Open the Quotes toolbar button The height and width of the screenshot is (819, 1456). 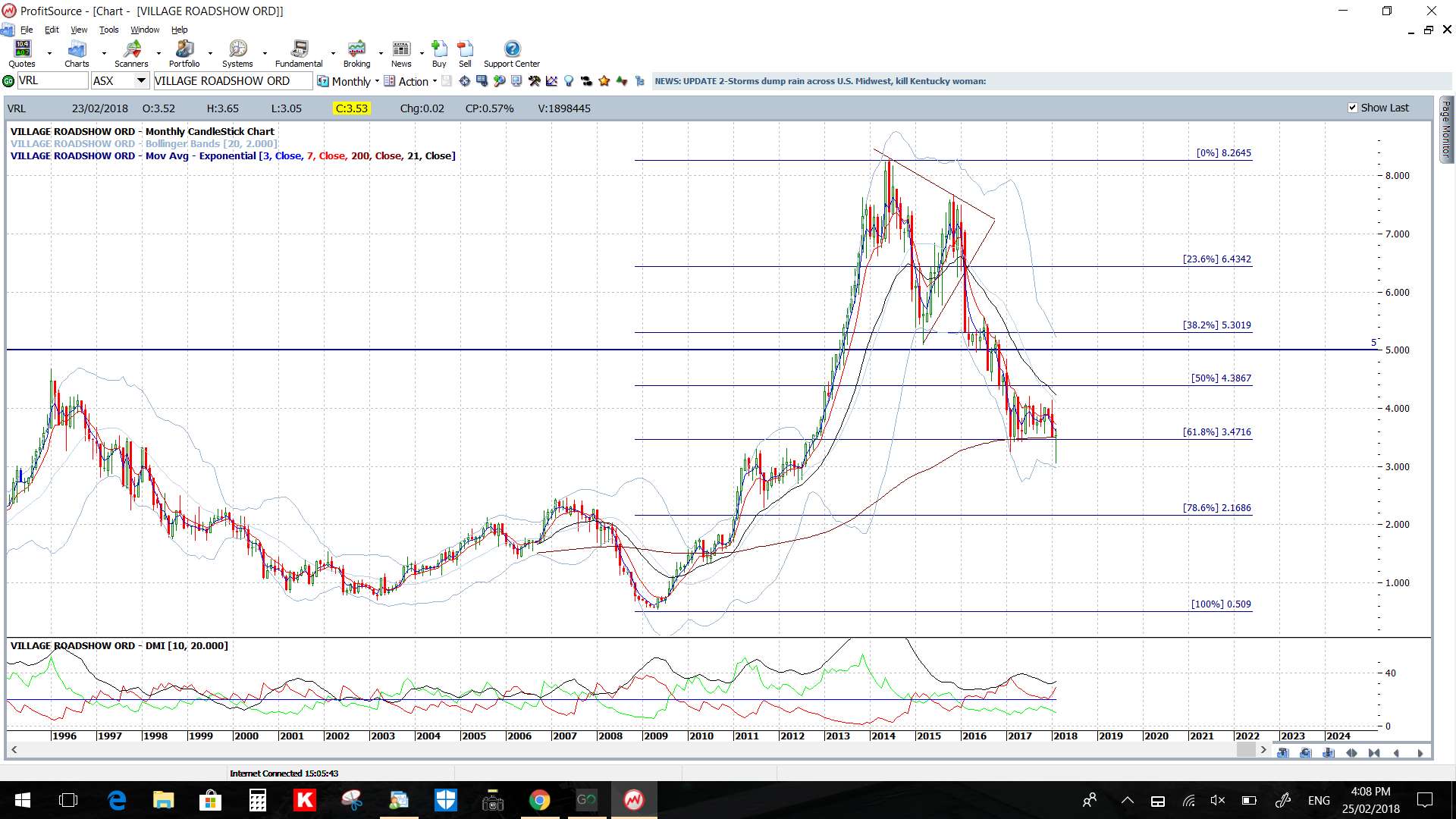click(x=22, y=54)
